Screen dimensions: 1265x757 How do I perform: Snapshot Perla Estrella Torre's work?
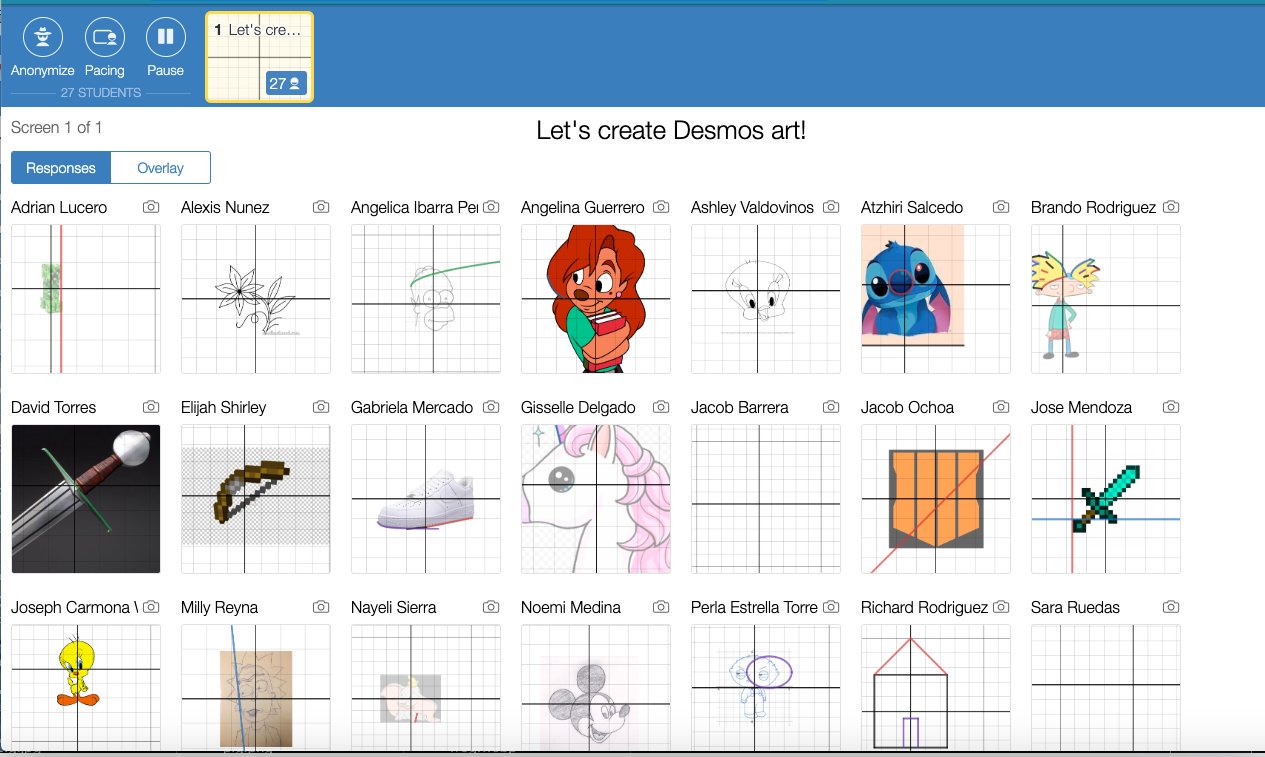830,606
